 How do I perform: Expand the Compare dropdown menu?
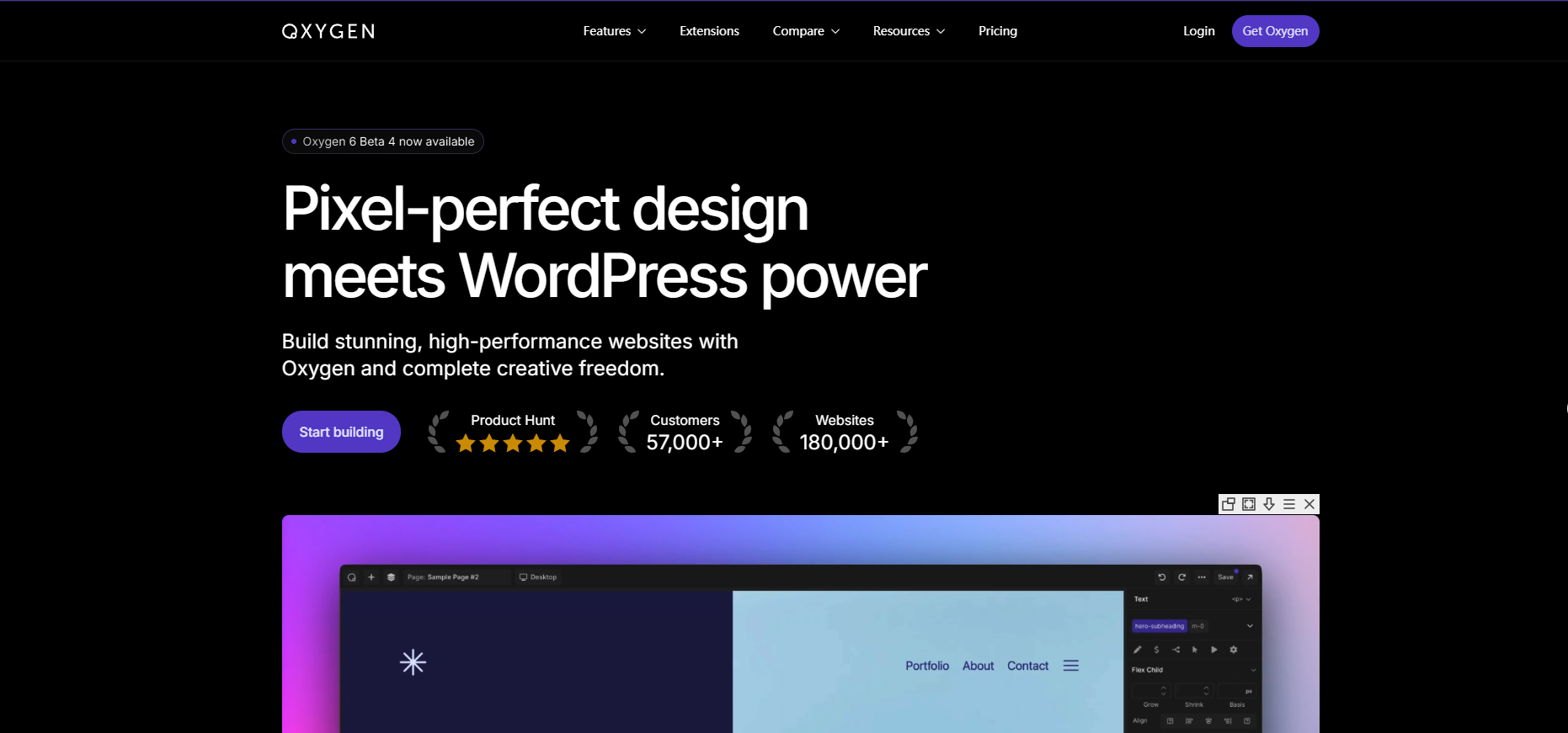[x=805, y=31]
